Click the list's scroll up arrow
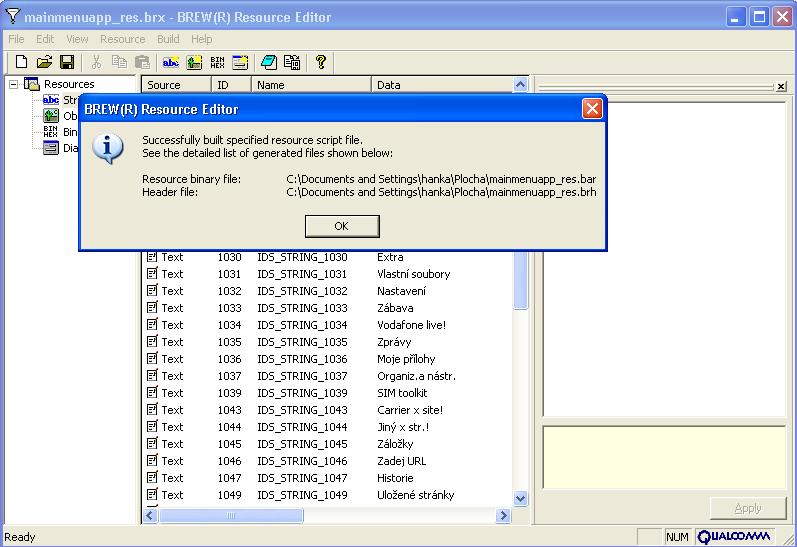 (x=520, y=85)
